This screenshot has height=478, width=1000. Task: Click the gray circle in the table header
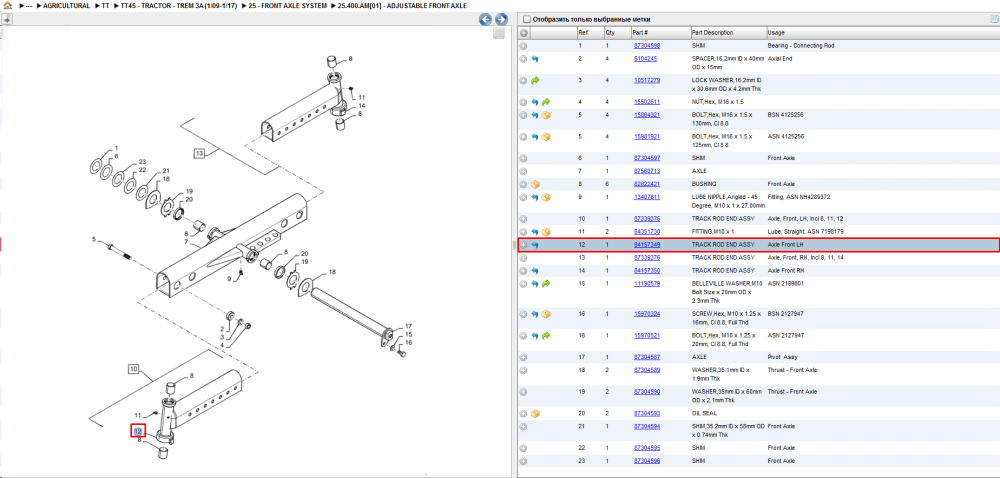pos(524,33)
